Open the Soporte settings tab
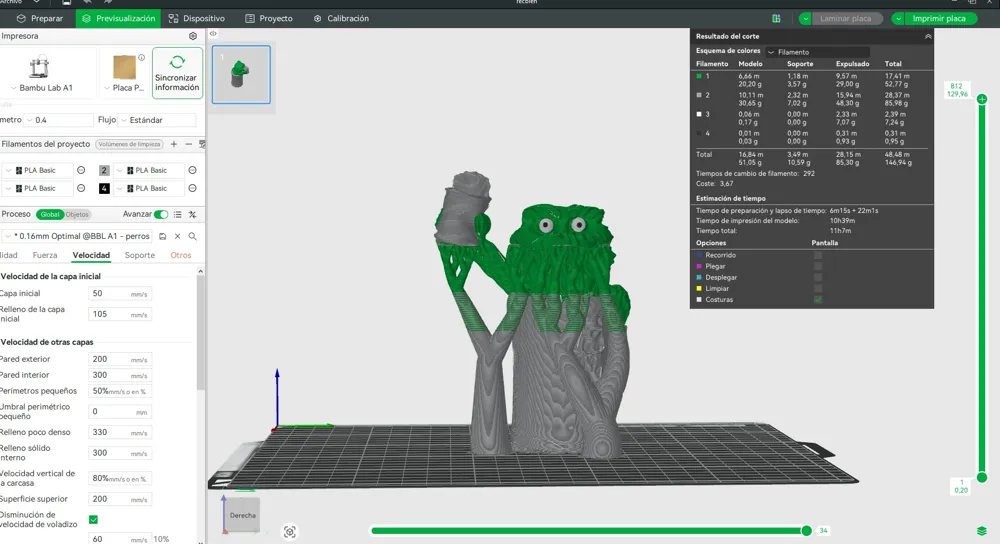 [x=140, y=255]
